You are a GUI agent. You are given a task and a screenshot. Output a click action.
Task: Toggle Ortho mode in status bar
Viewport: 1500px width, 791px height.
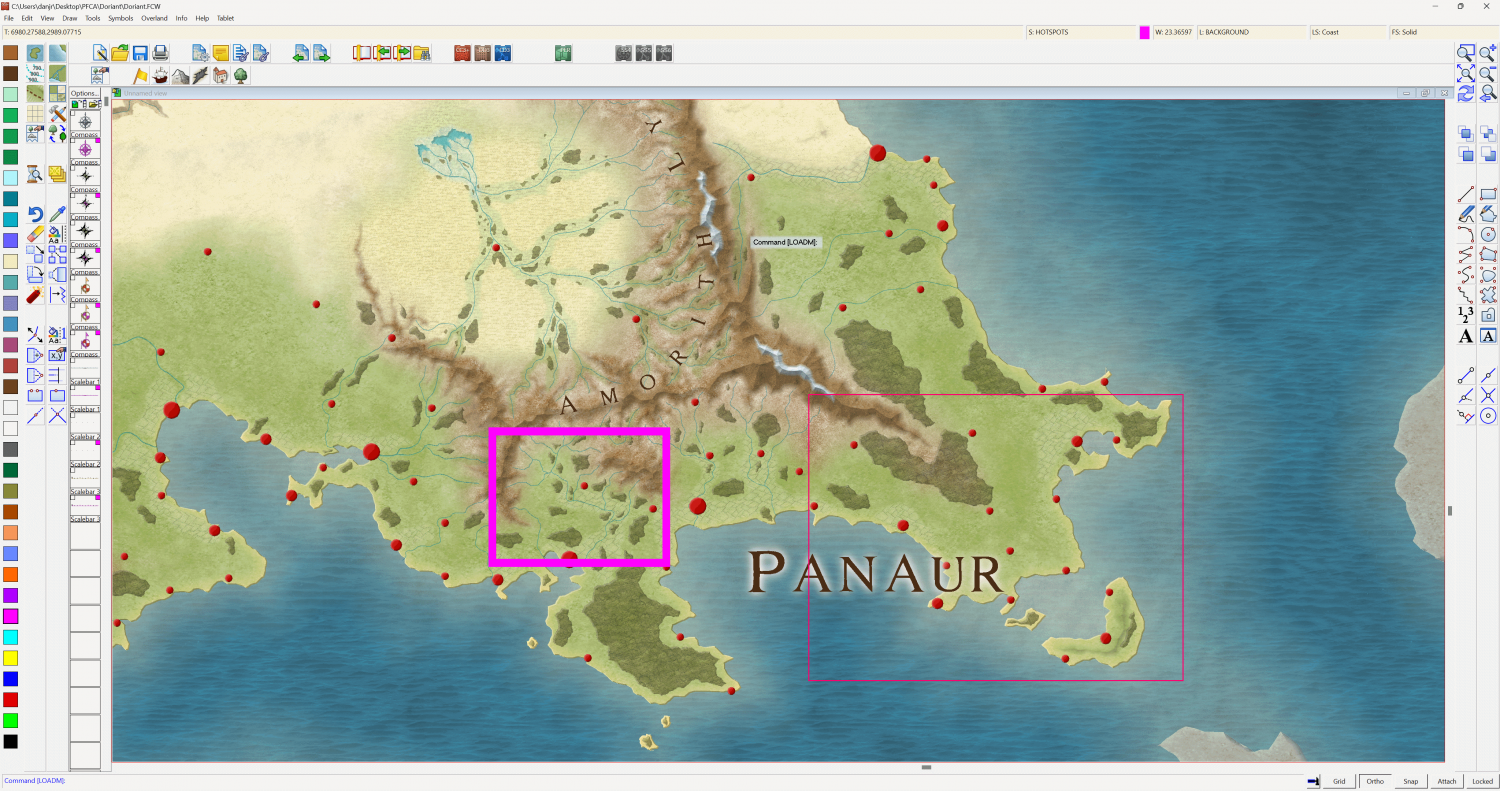pos(1375,781)
